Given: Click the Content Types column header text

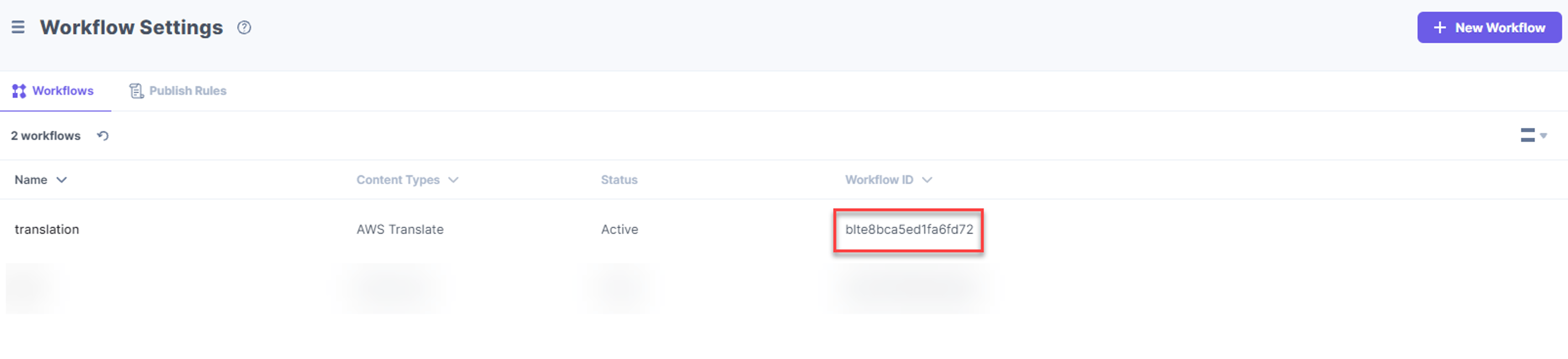Looking at the screenshot, I should (398, 180).
